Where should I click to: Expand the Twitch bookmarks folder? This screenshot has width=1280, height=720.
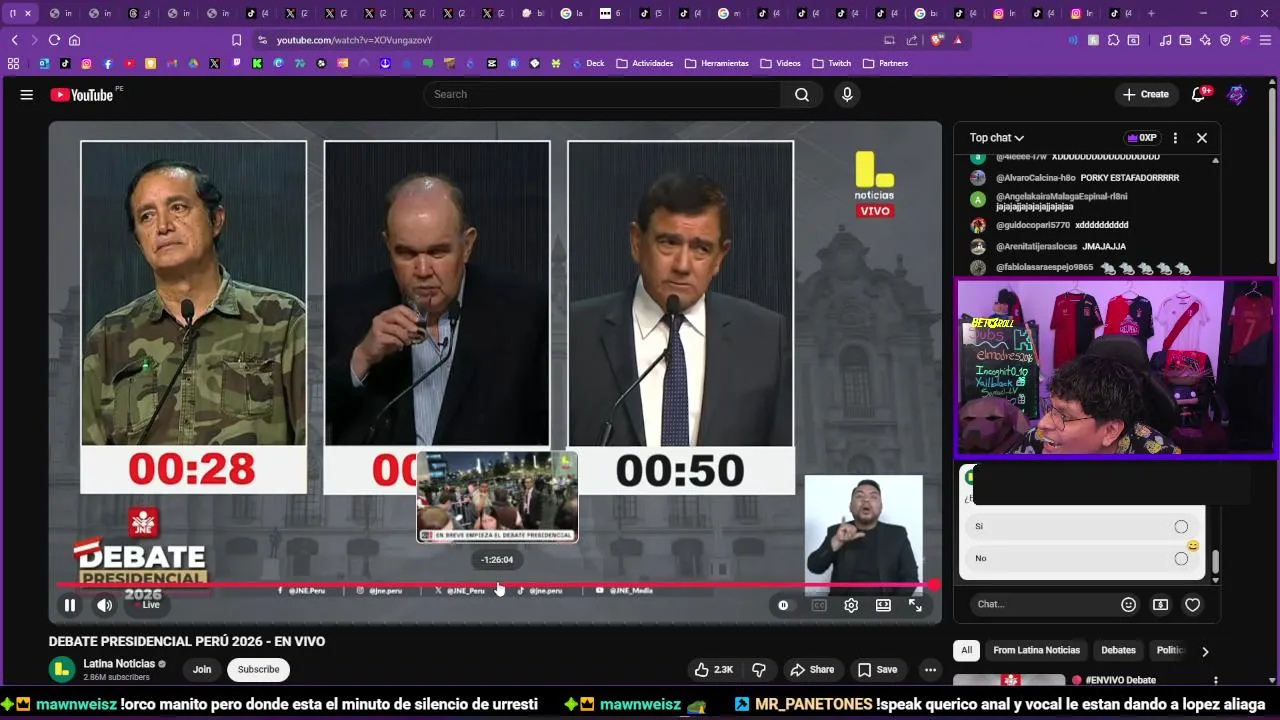pyautogui.click(x=832, y=63)
